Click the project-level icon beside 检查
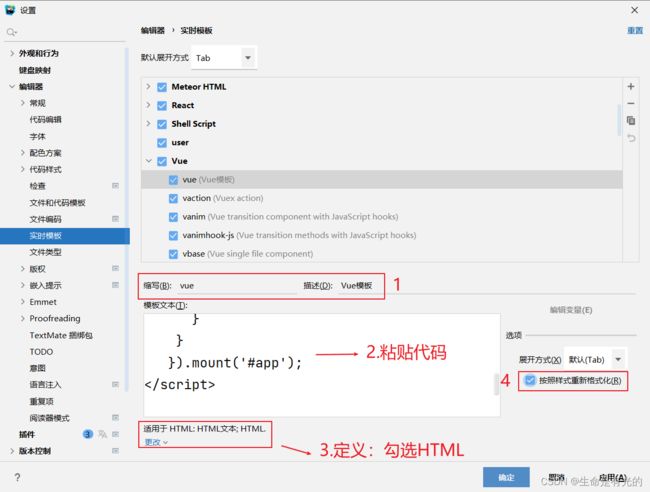The height and width of the screenshot is (492, 650). pos(115,186)
